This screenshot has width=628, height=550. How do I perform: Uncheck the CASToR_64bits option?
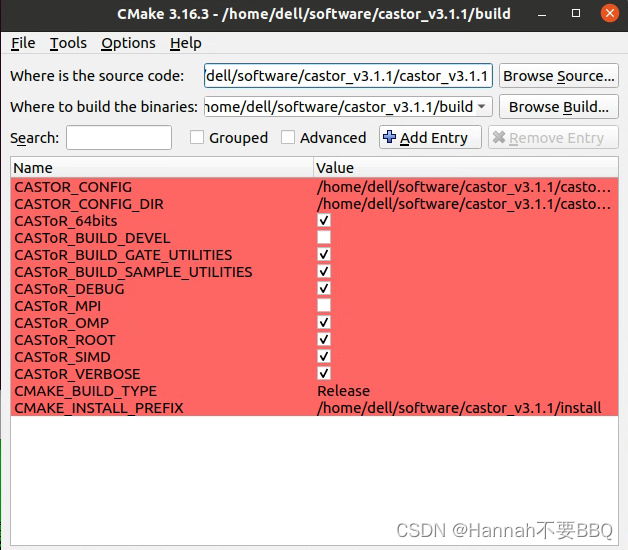pos(324,220)
